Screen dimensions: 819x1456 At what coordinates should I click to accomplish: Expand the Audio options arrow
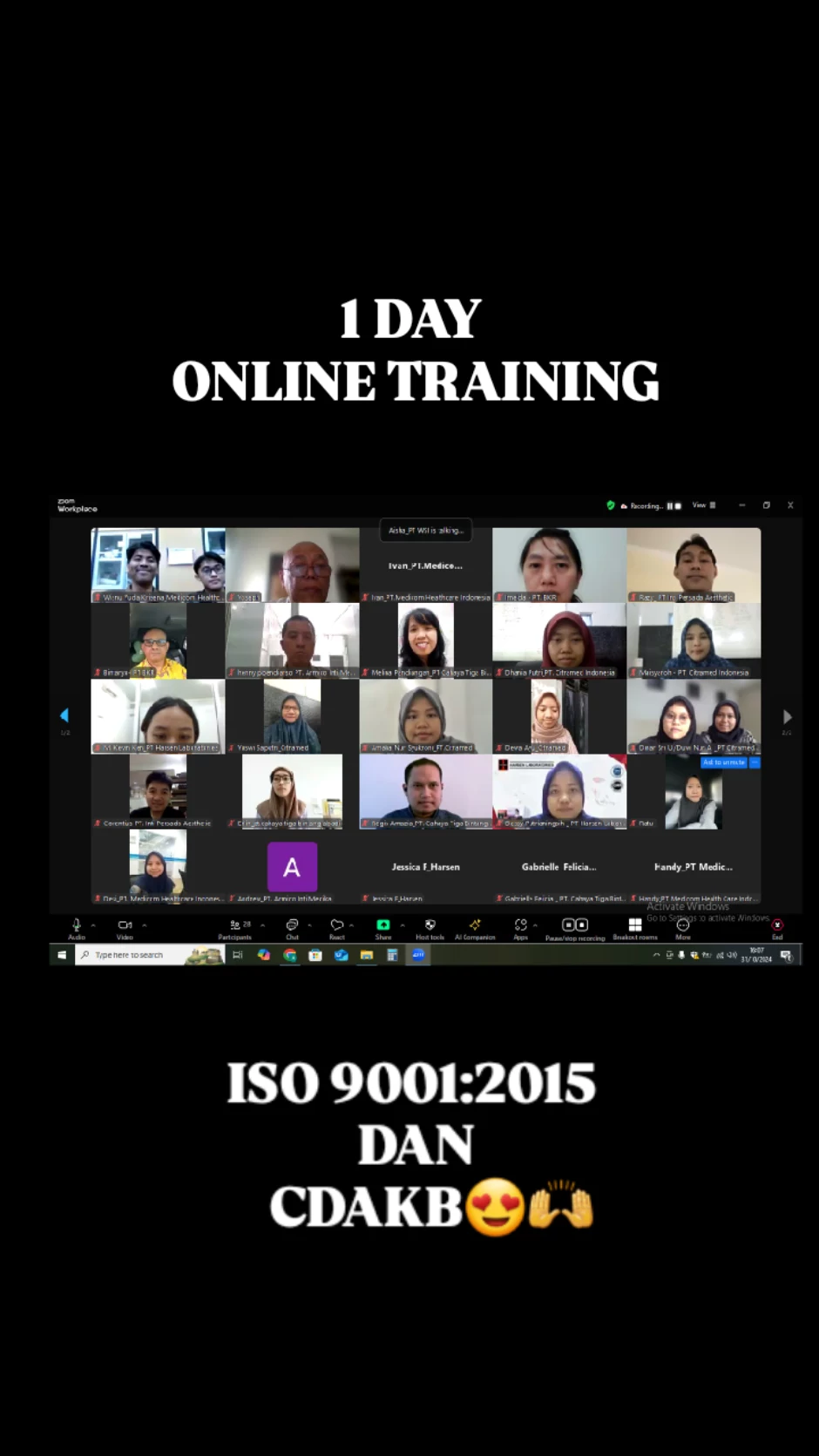tap(93, 925)
